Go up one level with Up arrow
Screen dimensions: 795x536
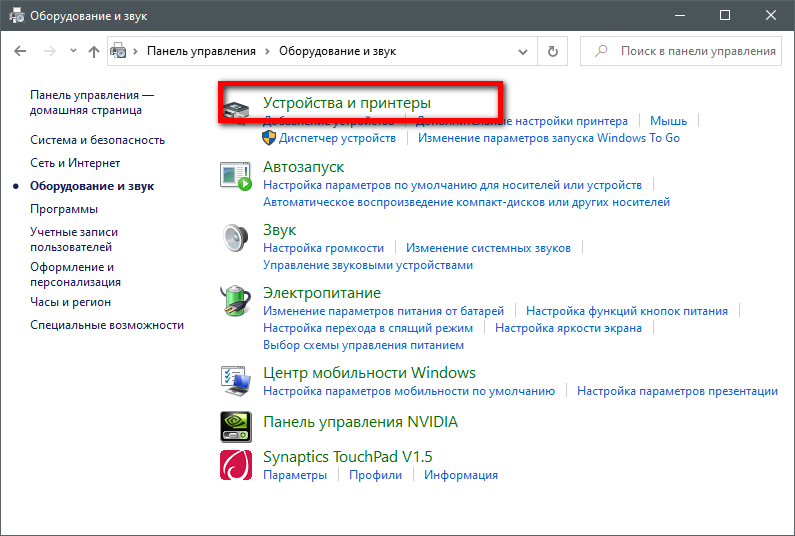(x=94, y=51)
